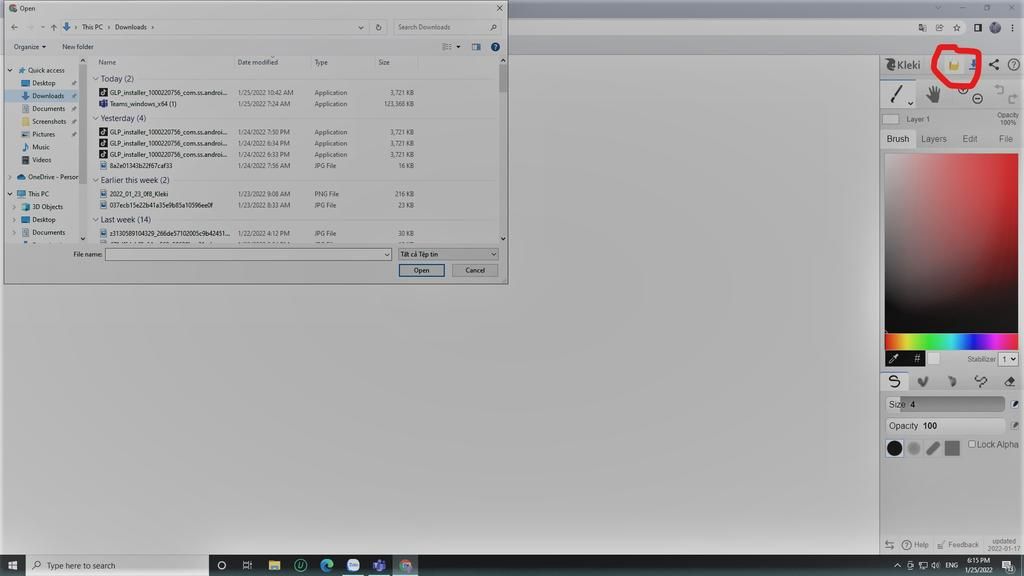Select the hand pan tool
The width and height of the screenshot is (1024, 576).
point(933,94)
